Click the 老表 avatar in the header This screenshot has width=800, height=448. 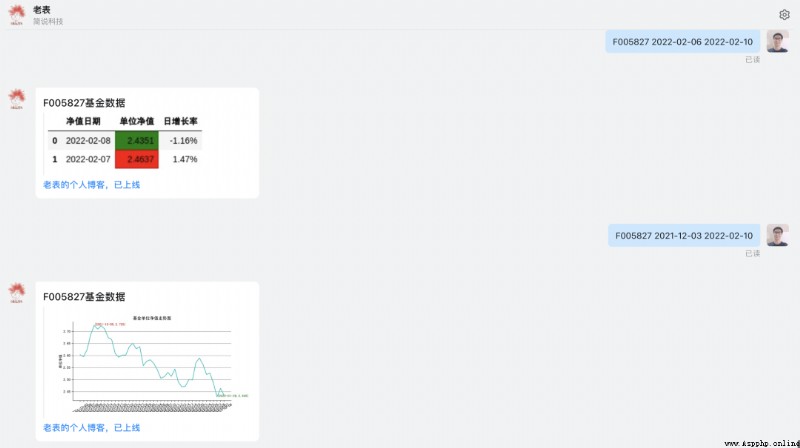point(17,15)
